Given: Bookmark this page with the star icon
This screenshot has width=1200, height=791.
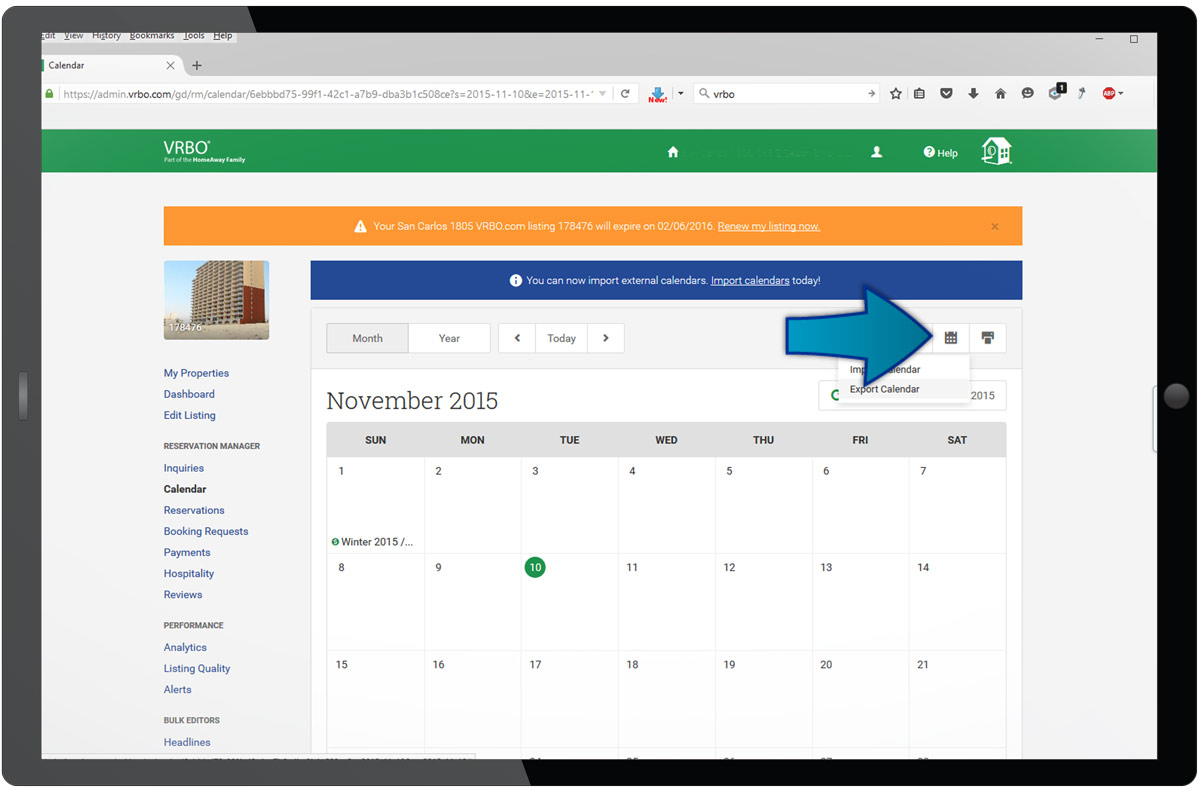Looking at the screenshot, I should 896,94.
